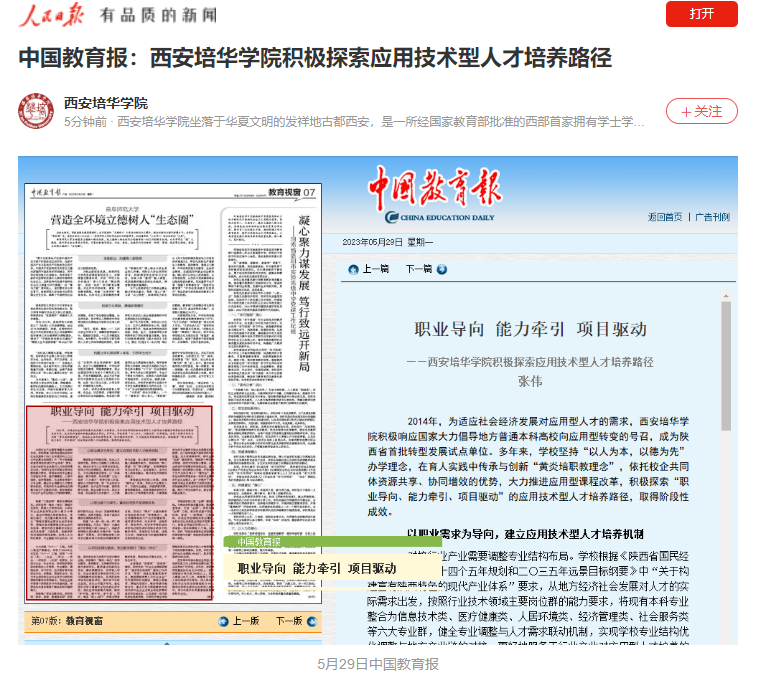The image size is (771, 687).
Task: Click the 教育视窗 07 page header
Action: 291,191
